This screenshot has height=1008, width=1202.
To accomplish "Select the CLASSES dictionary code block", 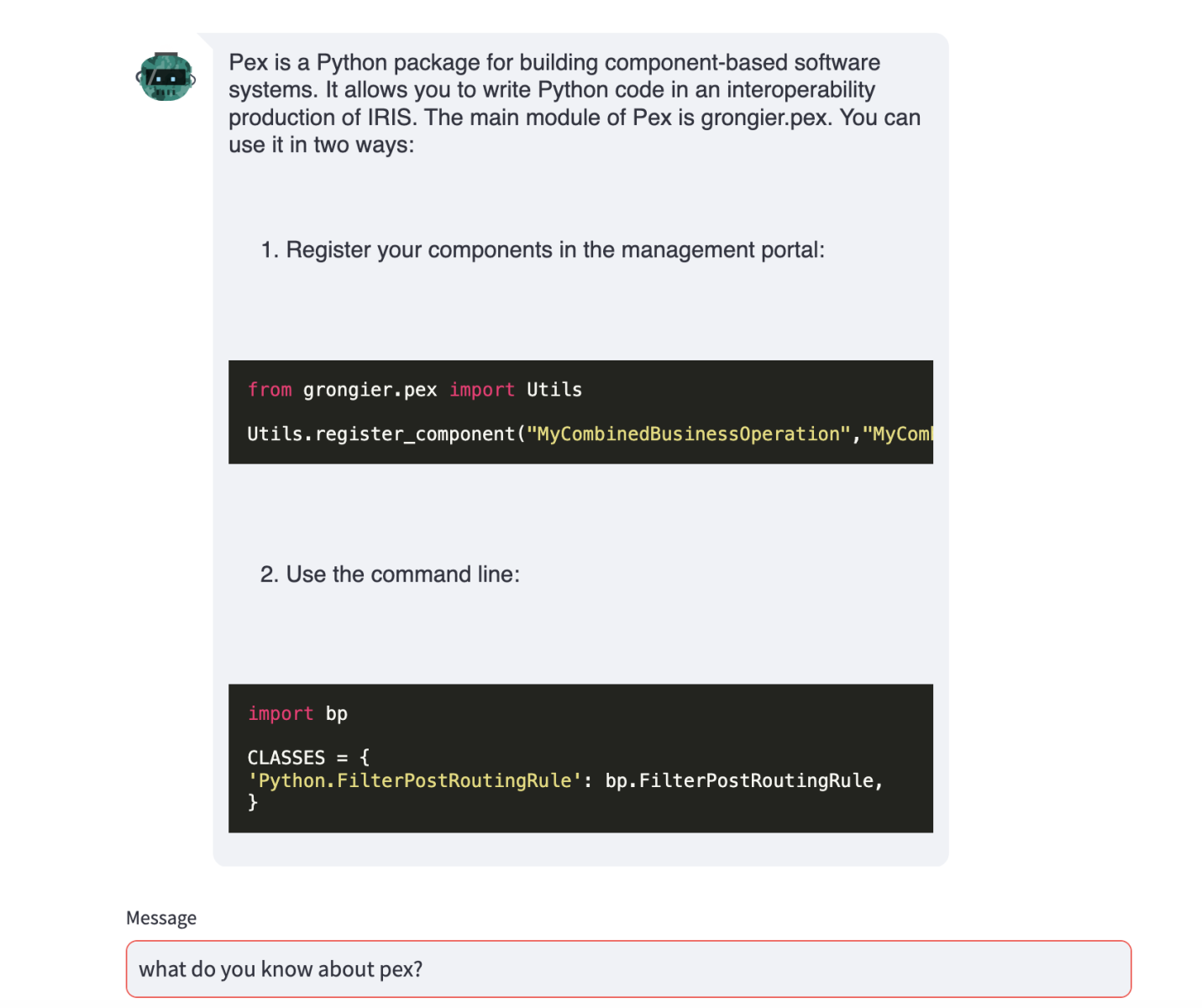I will coord(580,759).
